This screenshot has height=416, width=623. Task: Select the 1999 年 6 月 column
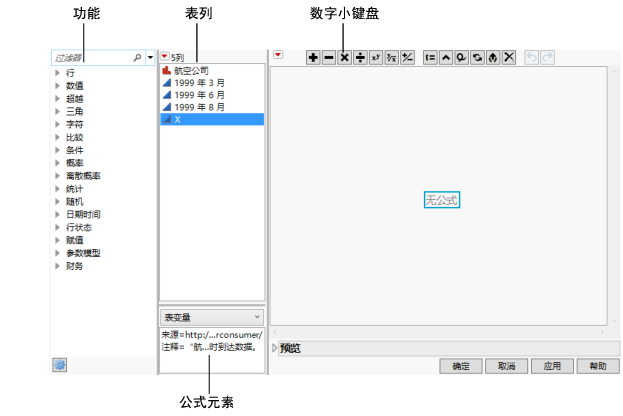click(x=212, y=95)
